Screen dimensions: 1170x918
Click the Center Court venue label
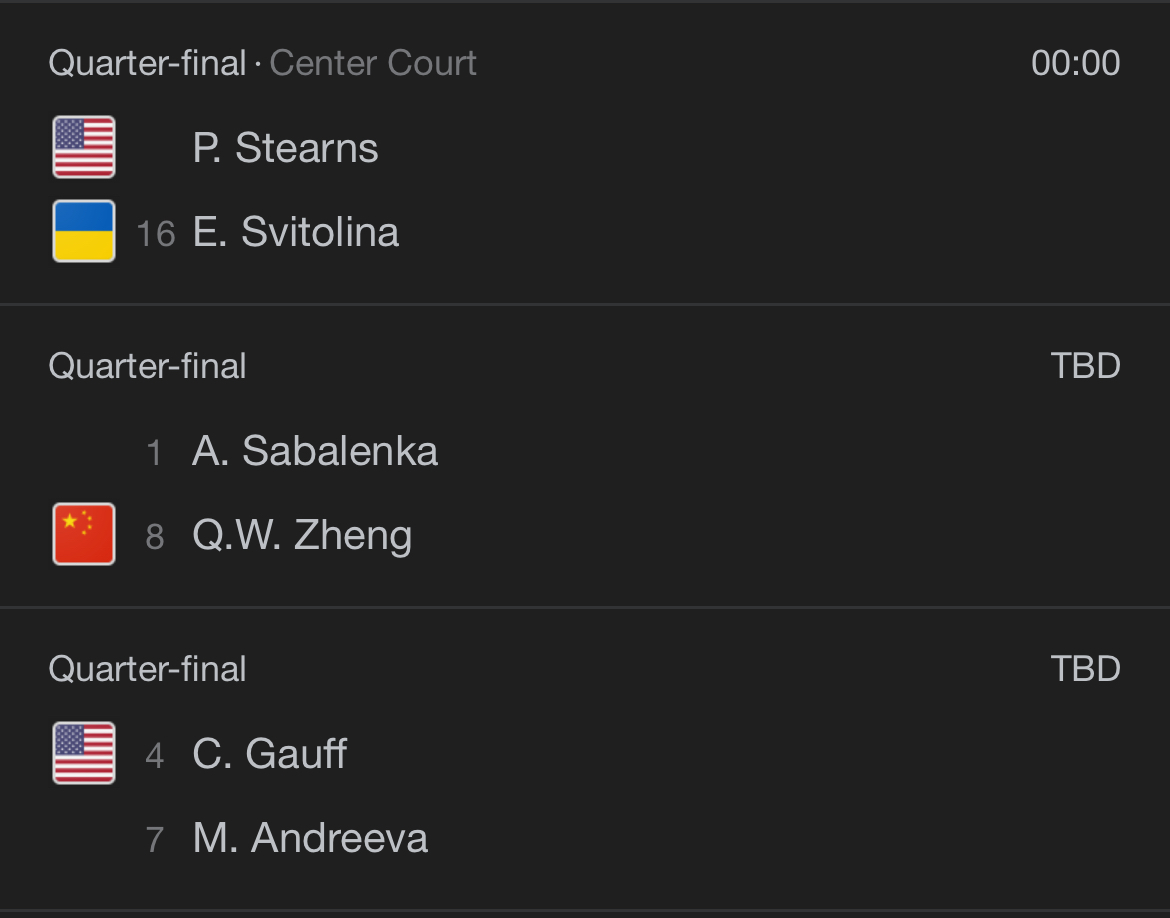pos(373,63)
